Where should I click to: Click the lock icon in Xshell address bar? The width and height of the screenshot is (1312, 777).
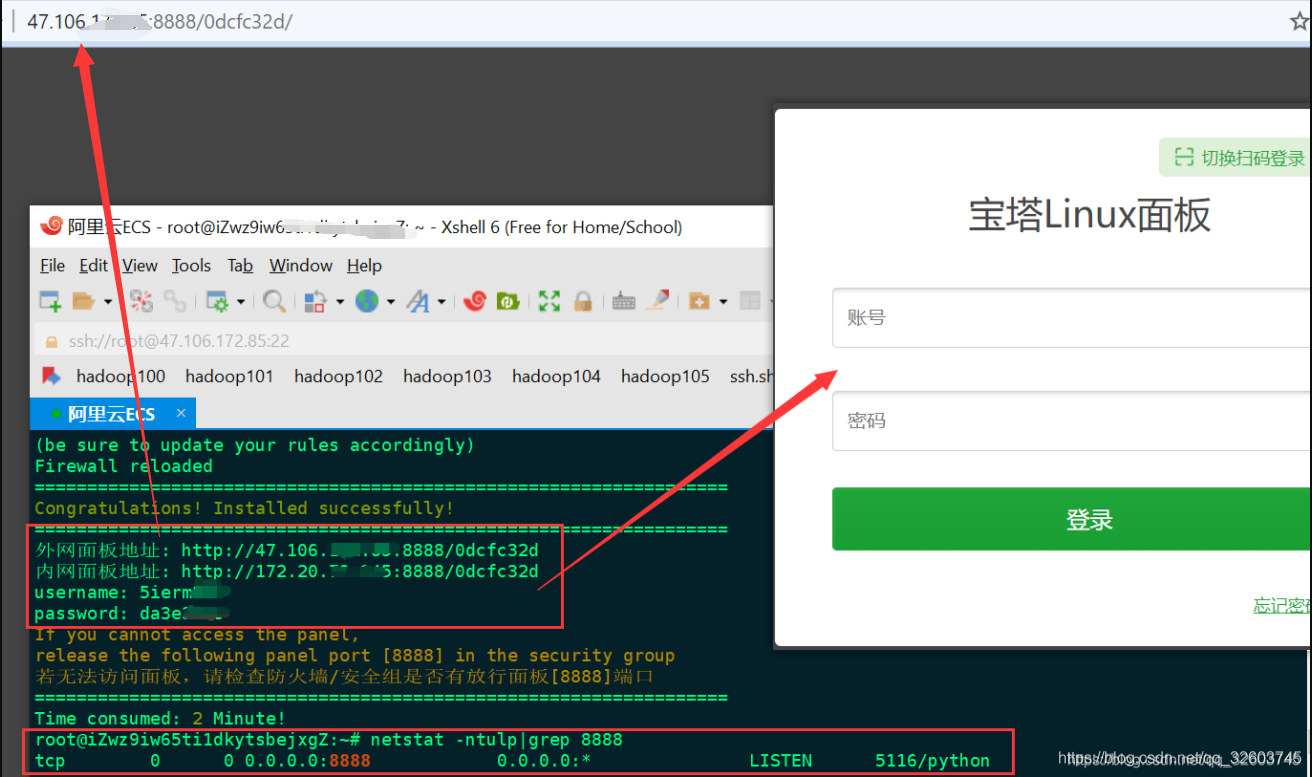tap(51, 341)
